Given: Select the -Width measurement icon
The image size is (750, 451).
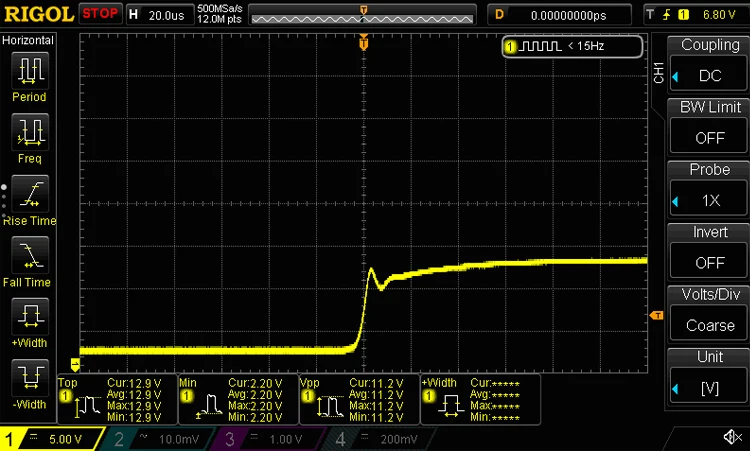Looking at the screenshot, I should pos(30,377).
